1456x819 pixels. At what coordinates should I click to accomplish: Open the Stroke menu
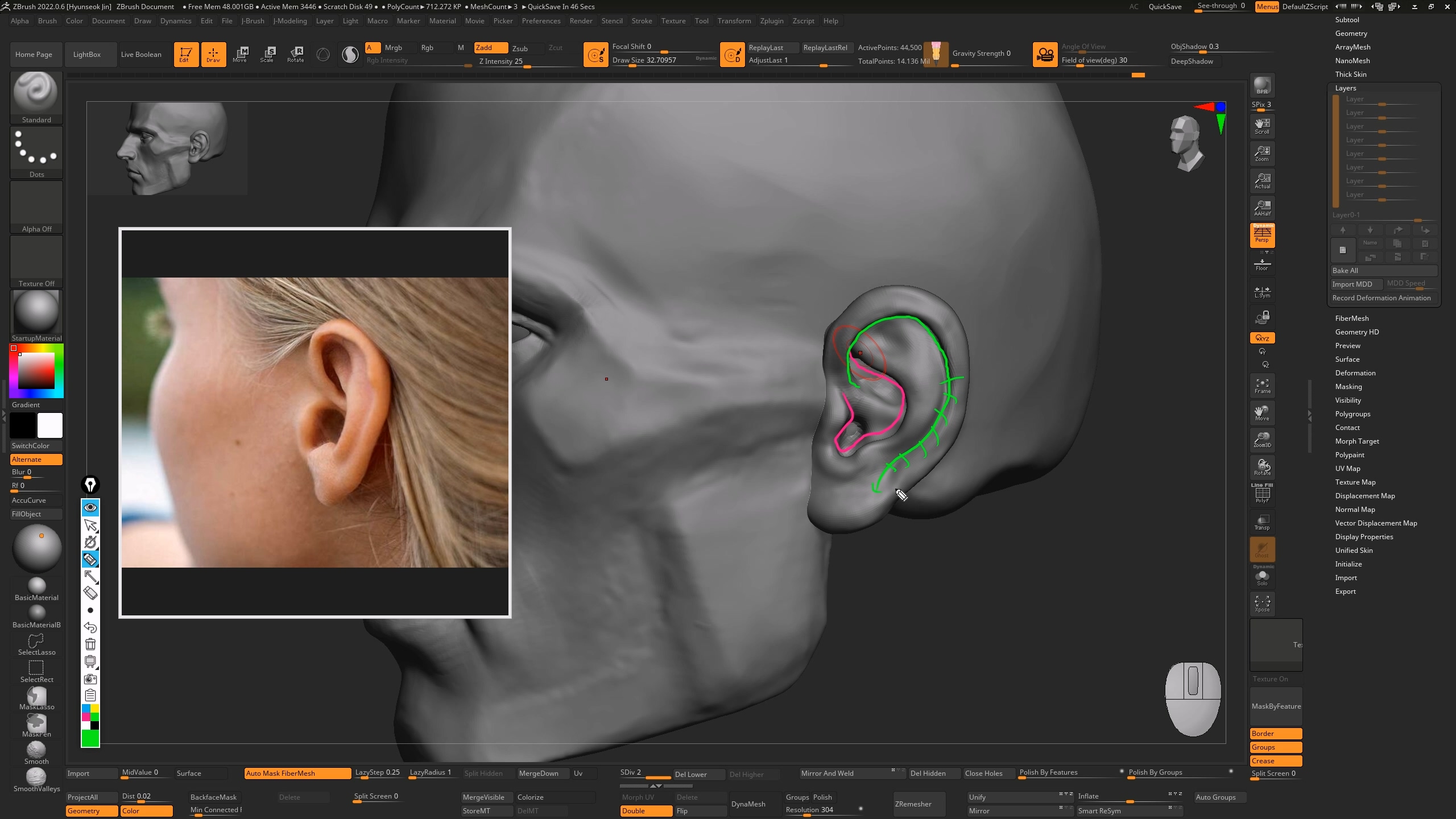coord(642,21)
